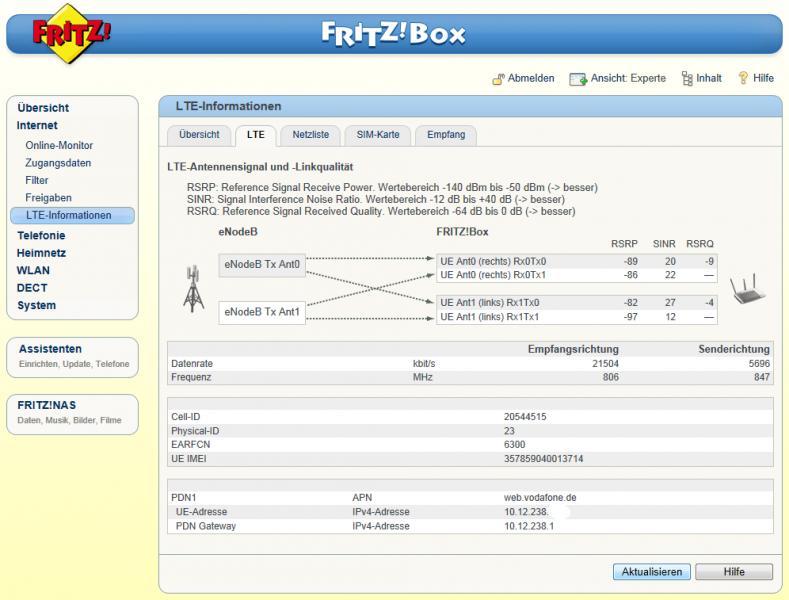Click the SINR column header
Screen dimensions: 789x600
tap(664, 244)
